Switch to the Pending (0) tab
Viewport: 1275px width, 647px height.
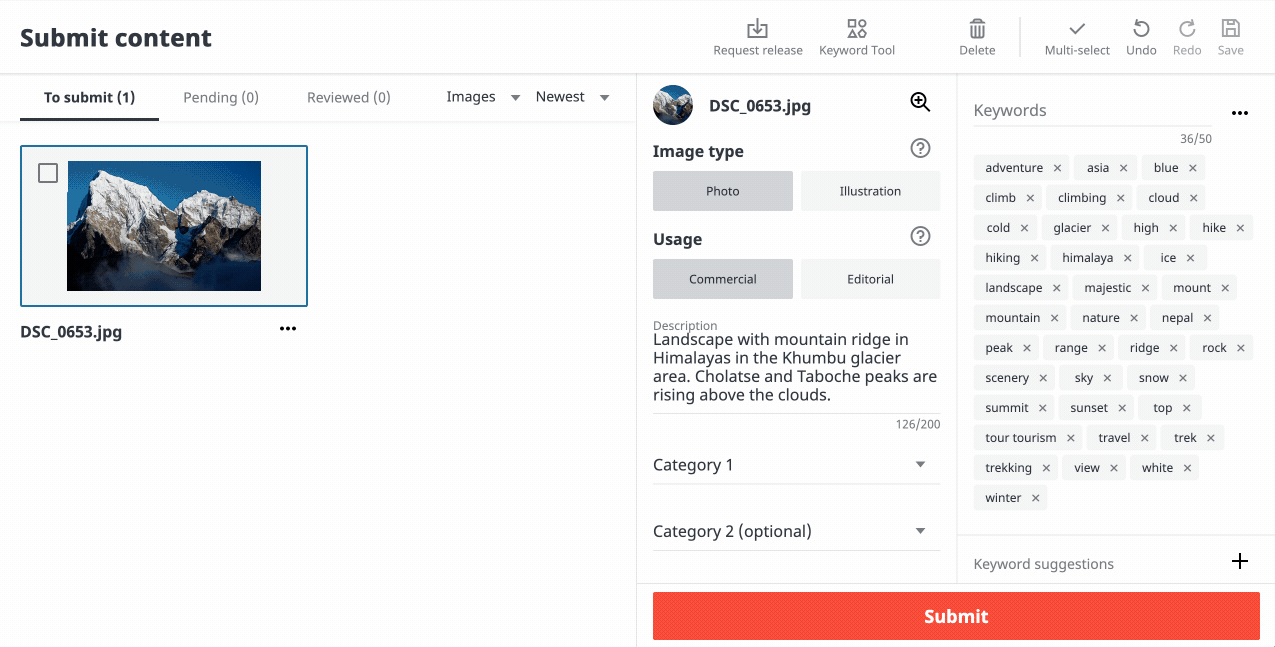(221, 97)
